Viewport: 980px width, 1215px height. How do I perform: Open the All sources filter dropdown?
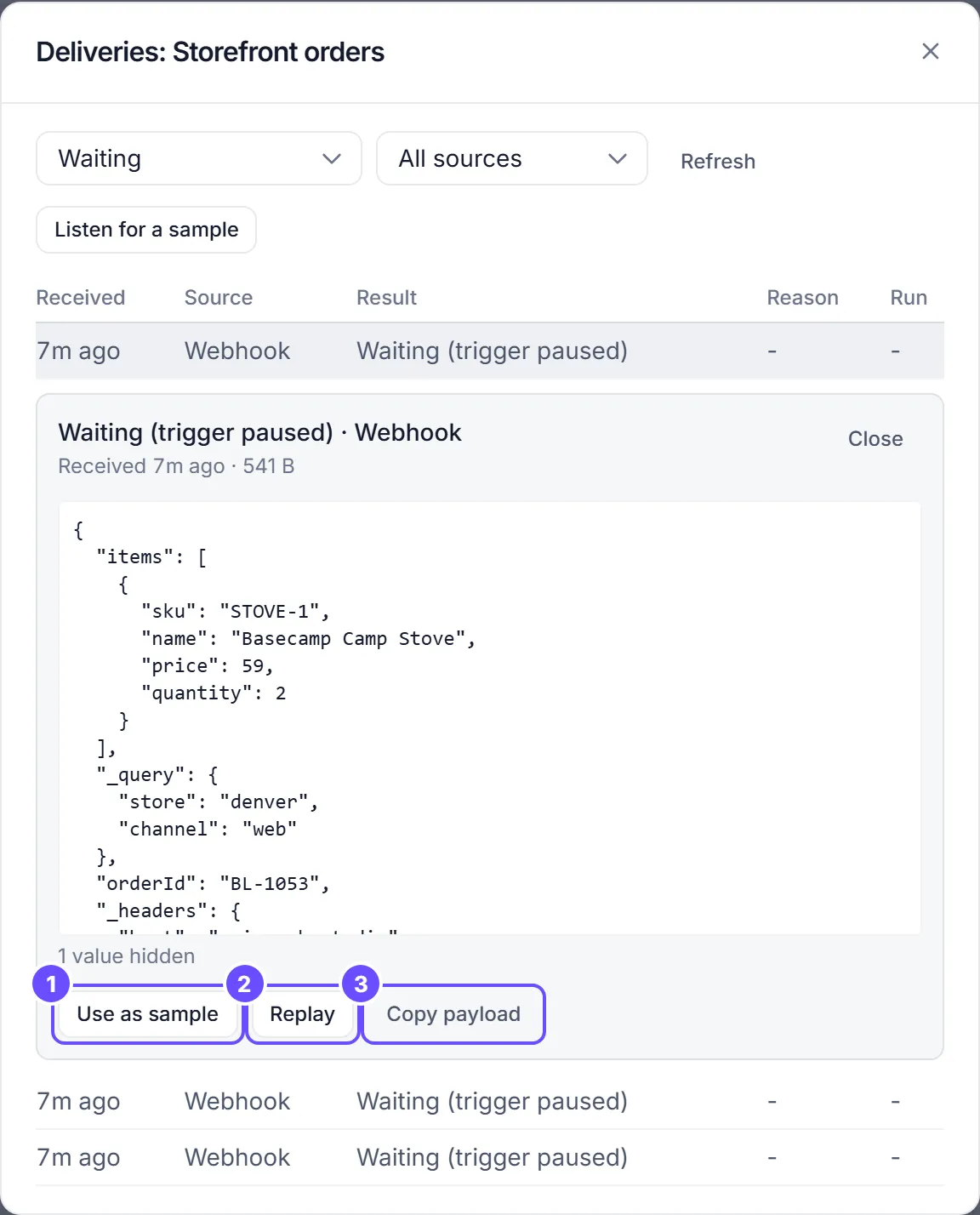pos(512,158)
